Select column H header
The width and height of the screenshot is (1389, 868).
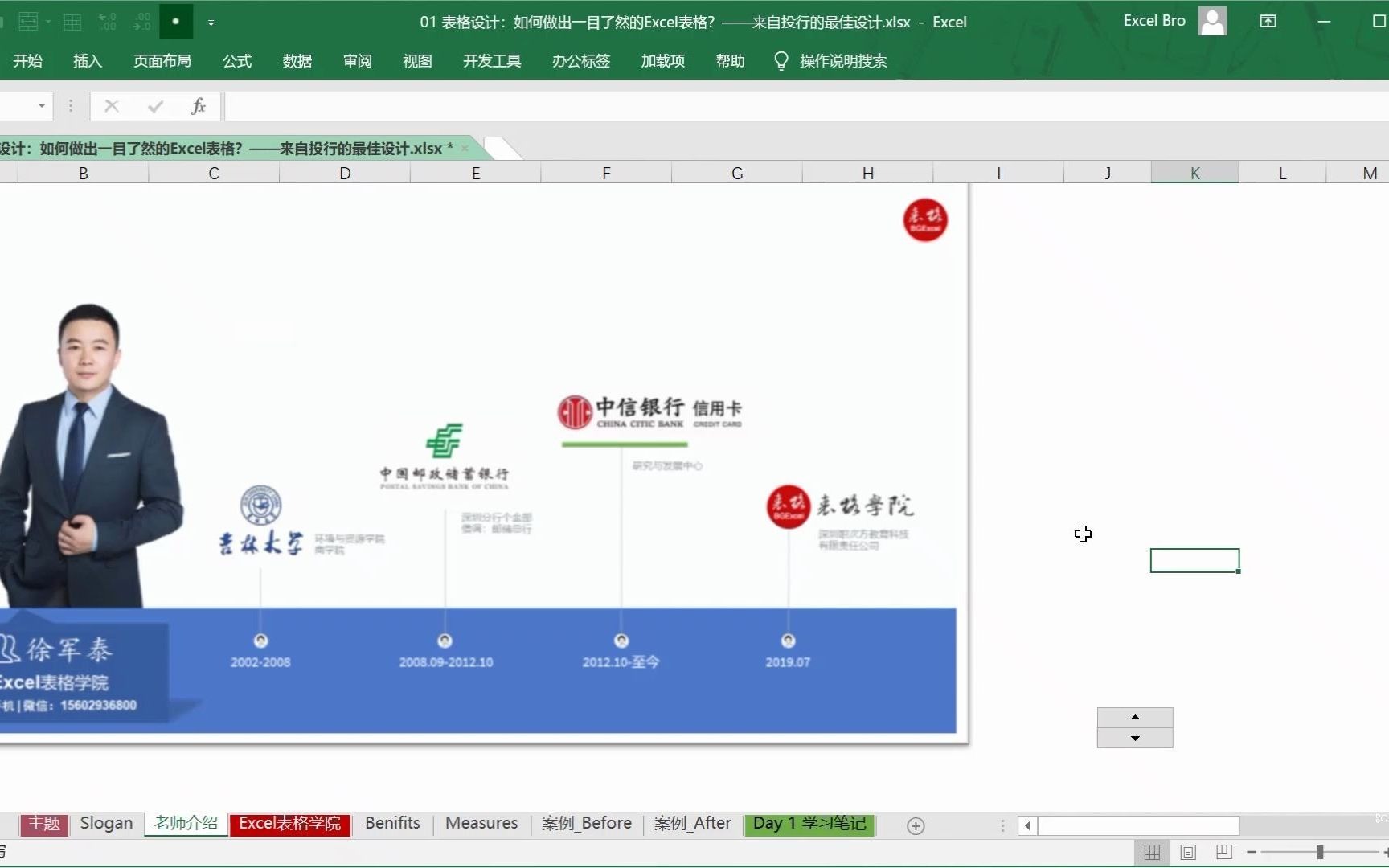pos(868,173)
